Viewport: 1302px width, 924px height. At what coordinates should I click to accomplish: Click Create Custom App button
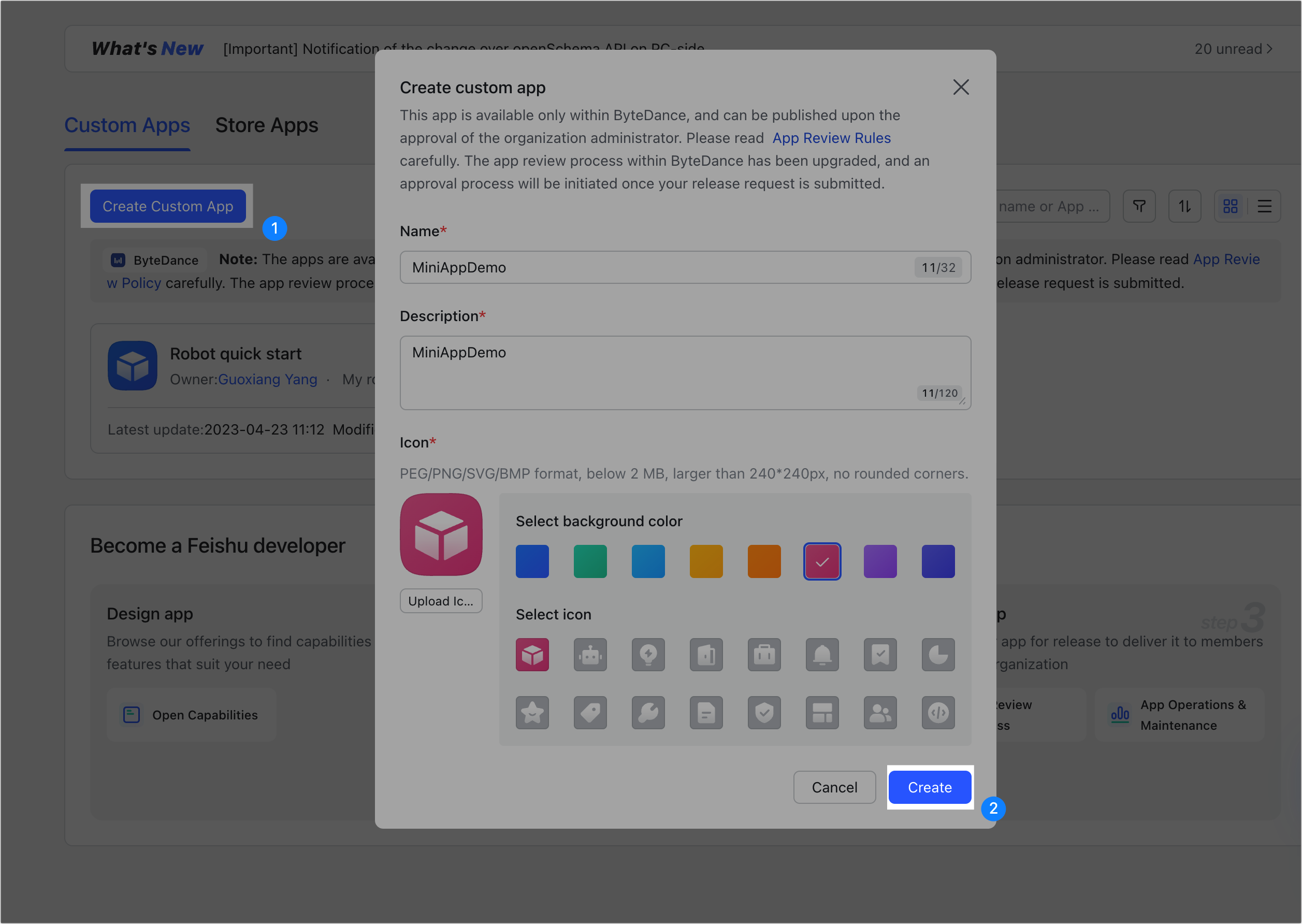[168, 206]
